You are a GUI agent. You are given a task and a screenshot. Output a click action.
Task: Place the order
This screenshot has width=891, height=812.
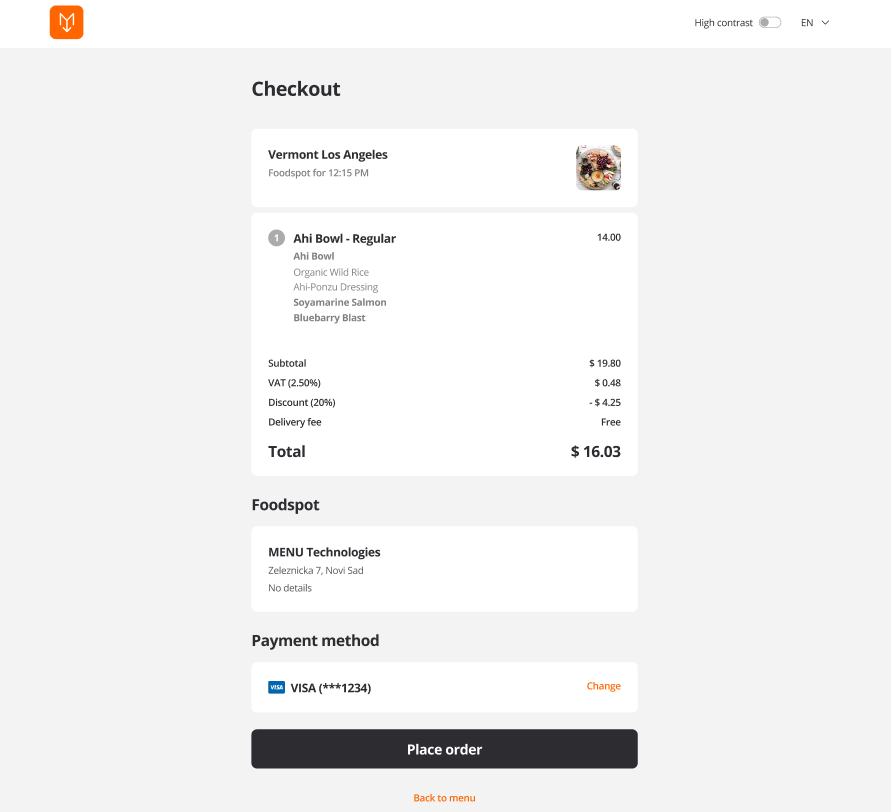(444, 749)
